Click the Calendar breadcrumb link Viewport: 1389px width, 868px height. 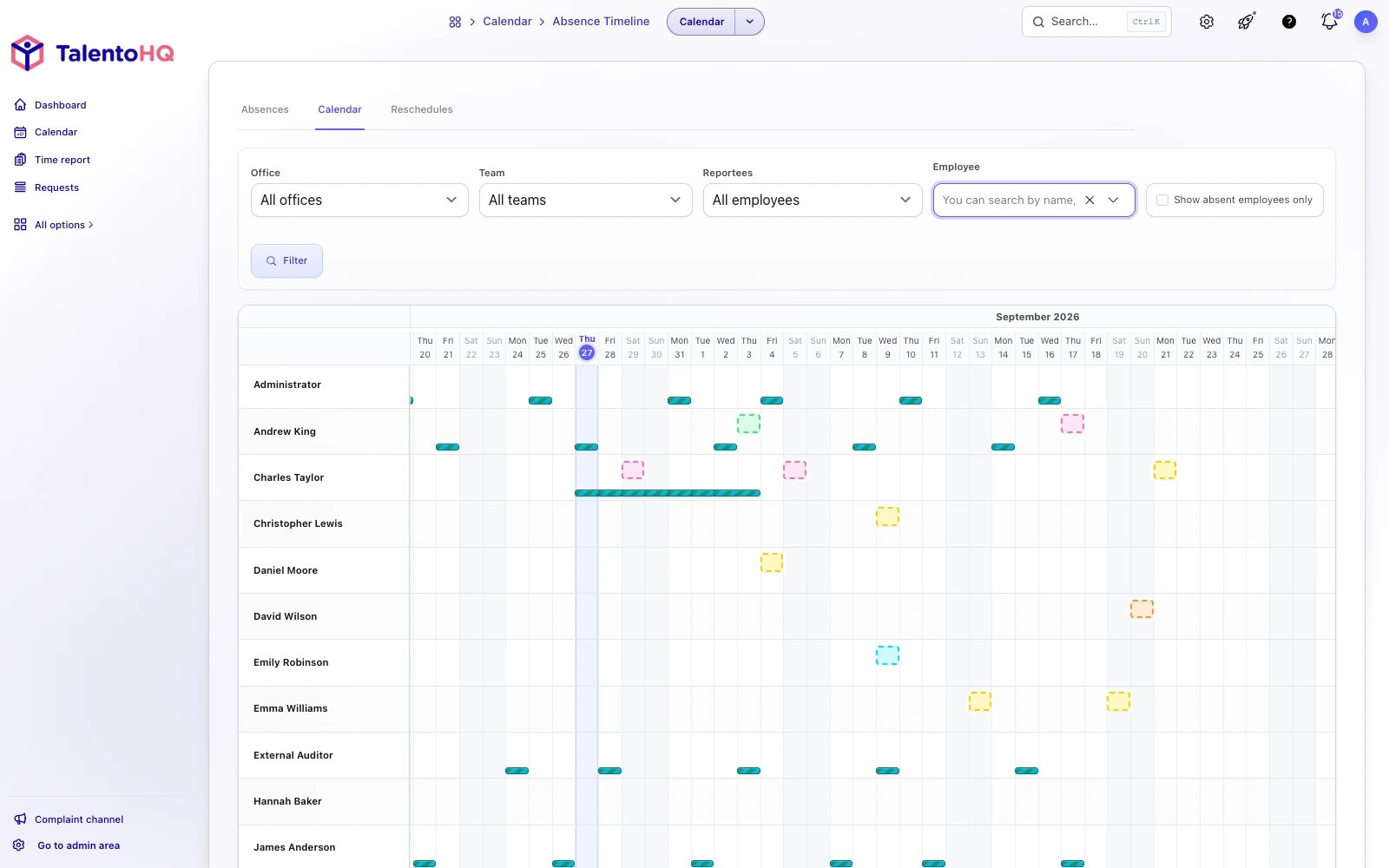coord(507,22)
